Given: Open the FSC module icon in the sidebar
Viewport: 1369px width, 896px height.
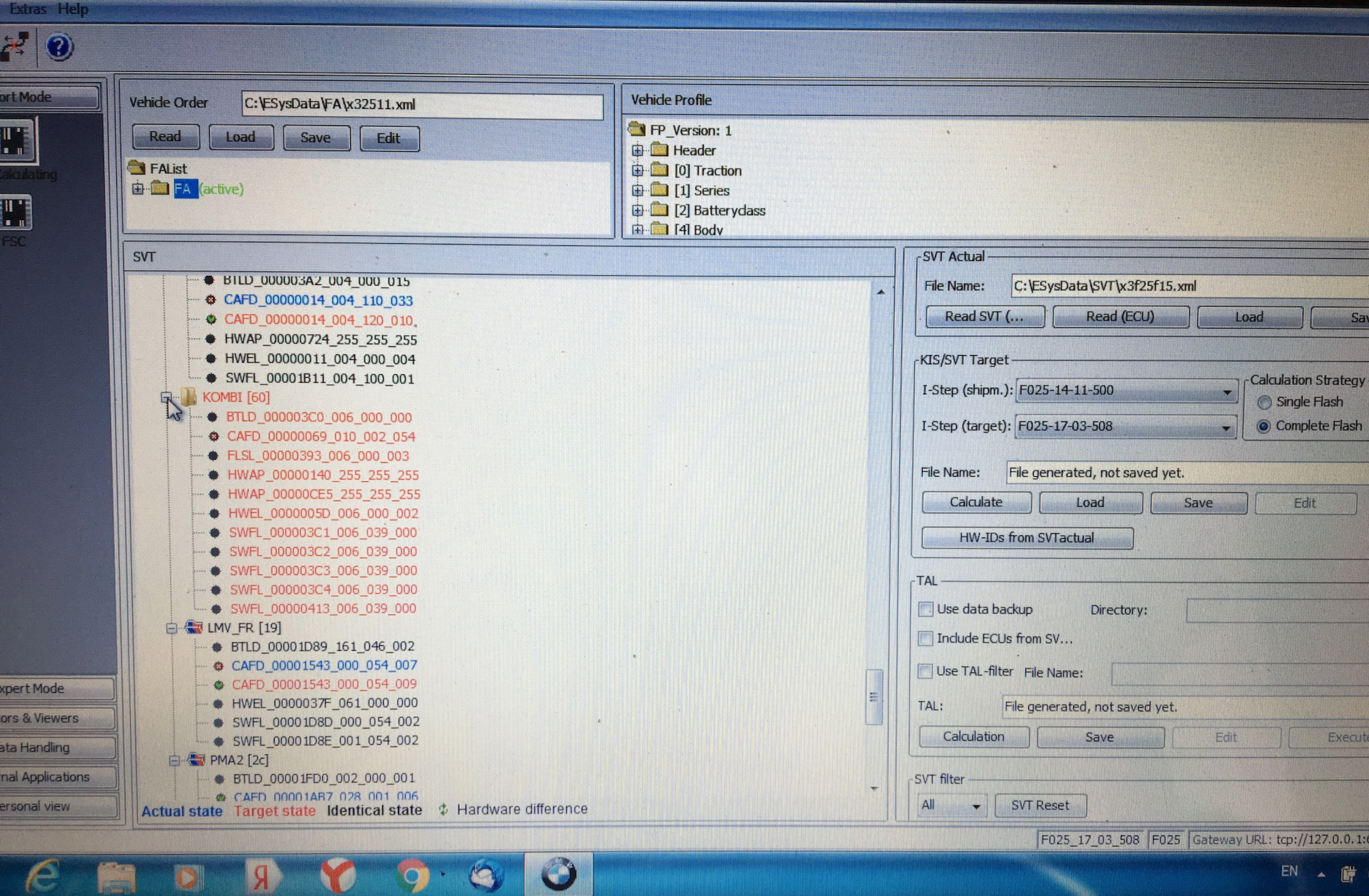Looking at the screenshot, I should [x=15, y=213].
